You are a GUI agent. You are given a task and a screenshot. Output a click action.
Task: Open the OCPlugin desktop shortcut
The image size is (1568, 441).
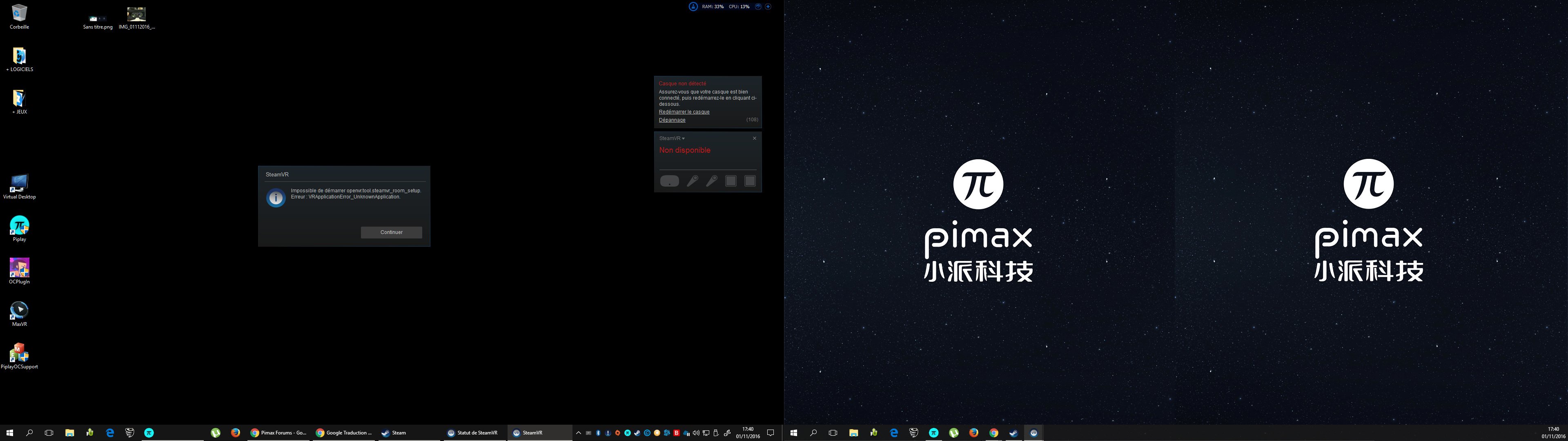pos(20,272)
